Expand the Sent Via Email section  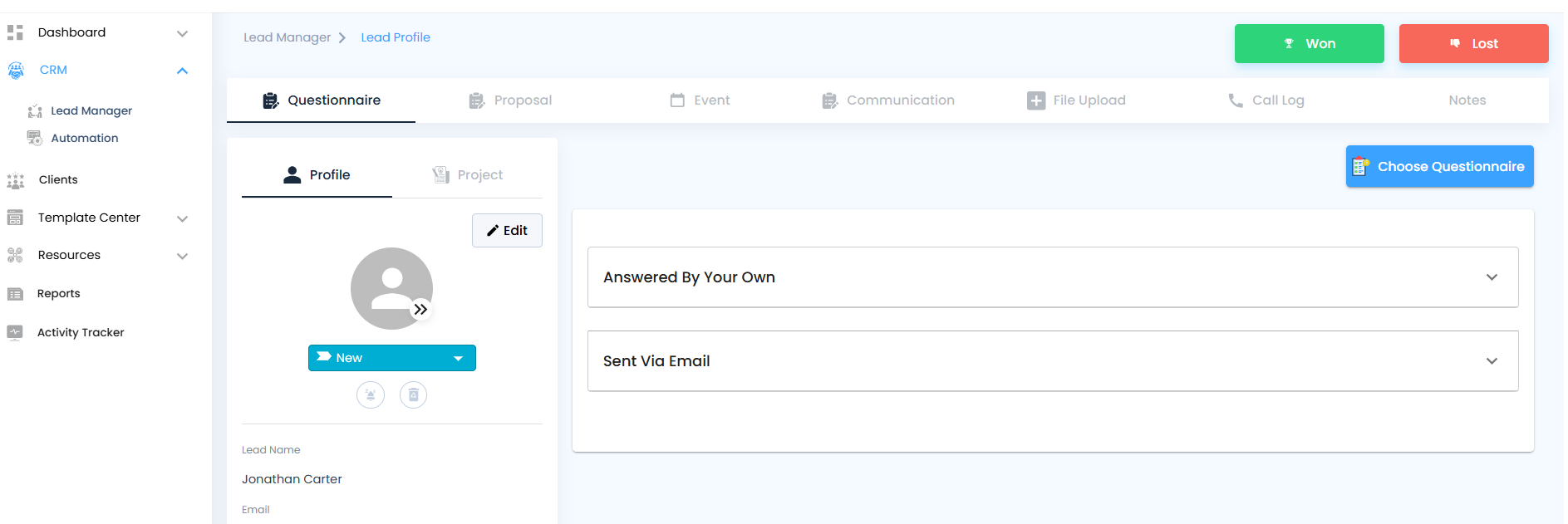tap(1053, 361)
